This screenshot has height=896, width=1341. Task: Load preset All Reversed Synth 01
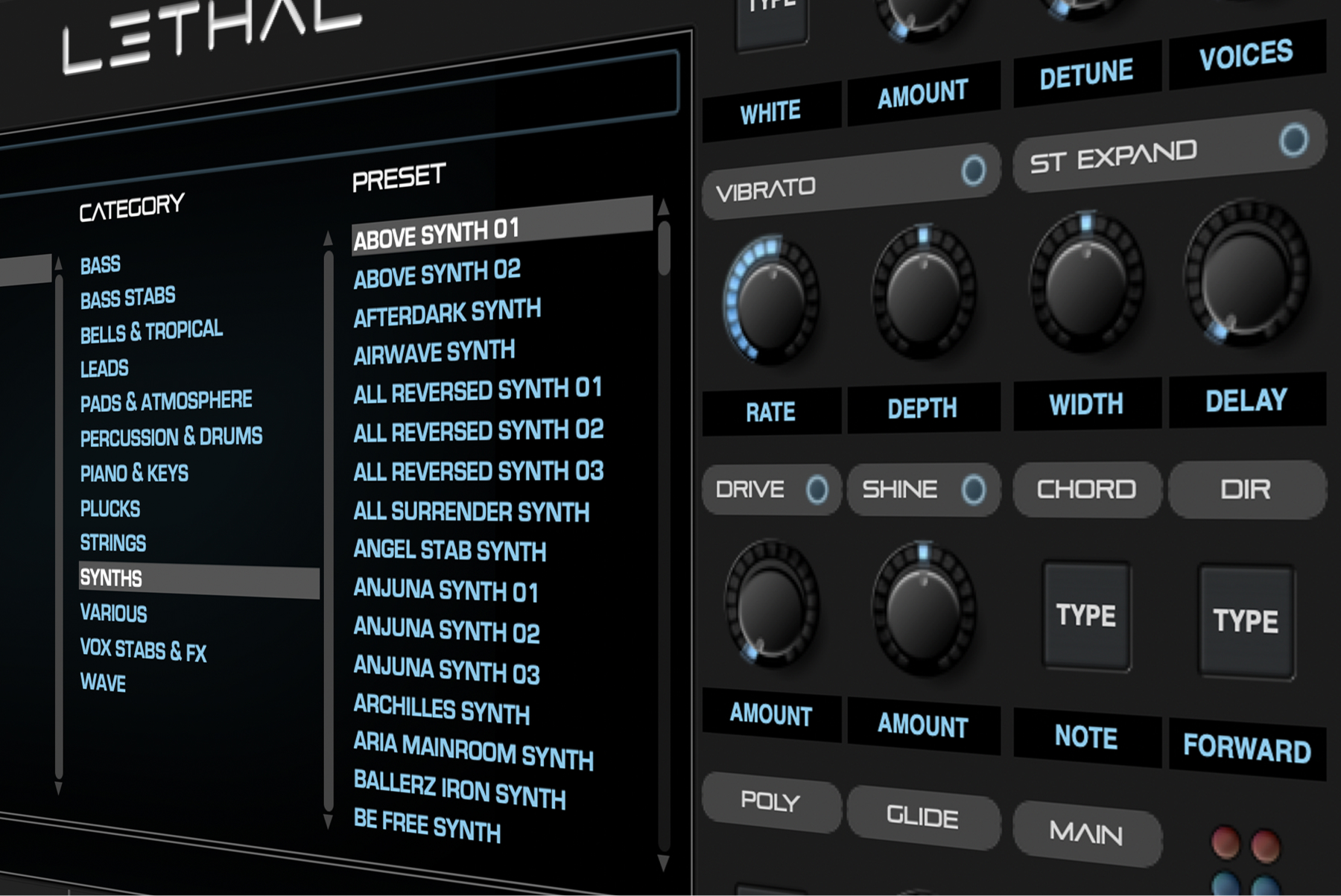pyautogui.click(x=478, y=391)
